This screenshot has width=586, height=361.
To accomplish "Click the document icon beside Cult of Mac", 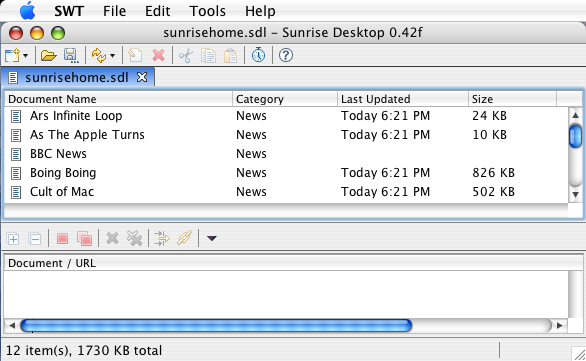I will tap(16, 192).
